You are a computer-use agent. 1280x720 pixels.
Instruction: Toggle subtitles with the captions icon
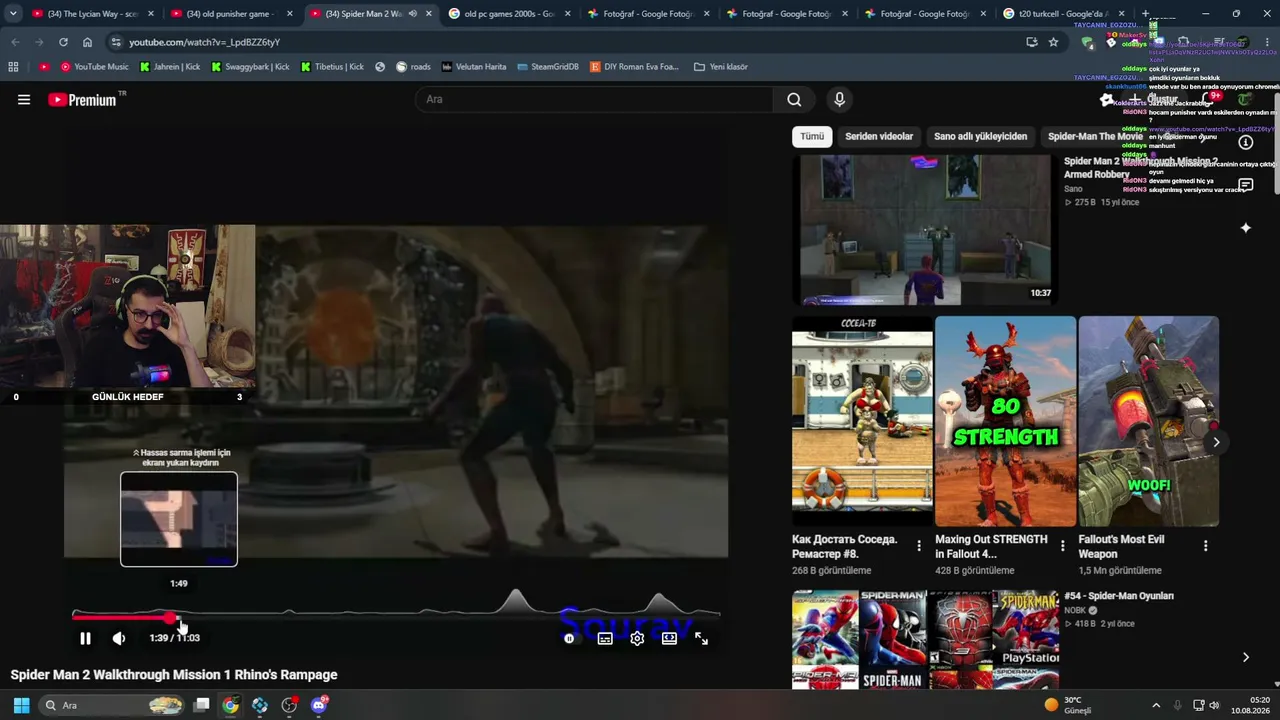(605, 638)
